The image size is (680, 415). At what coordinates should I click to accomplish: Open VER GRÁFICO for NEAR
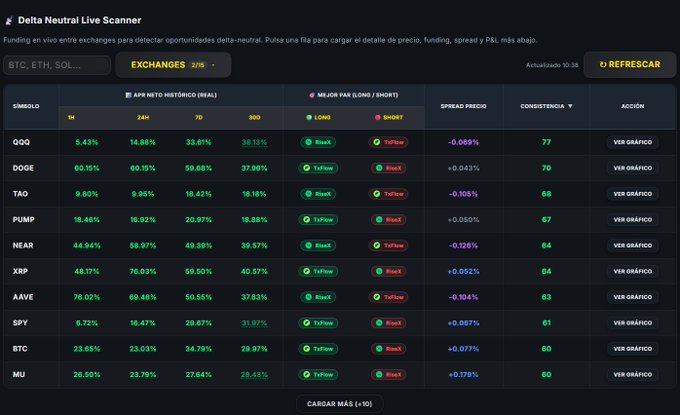tap(632, 245)
